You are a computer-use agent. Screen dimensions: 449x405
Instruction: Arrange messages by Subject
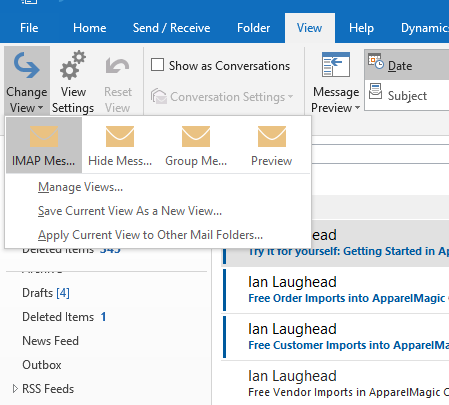click(x=407, y=96)
